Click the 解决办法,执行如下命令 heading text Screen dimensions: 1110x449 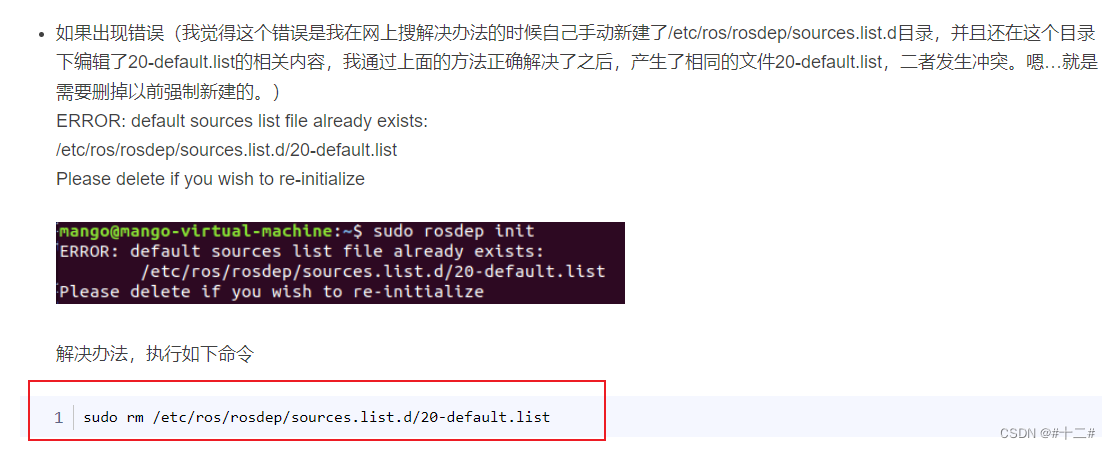click(x=154, y=355)
